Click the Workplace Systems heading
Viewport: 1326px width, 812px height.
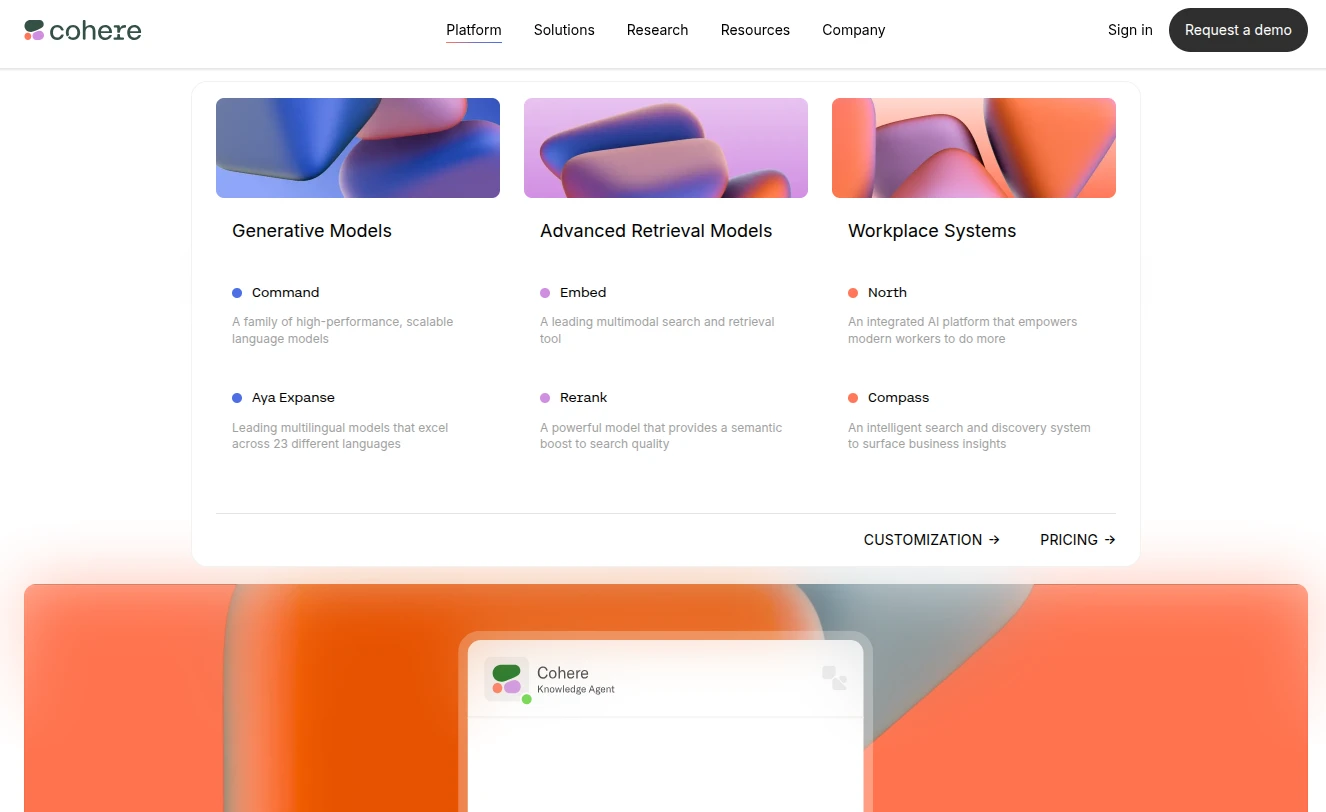tap(932, 231)
